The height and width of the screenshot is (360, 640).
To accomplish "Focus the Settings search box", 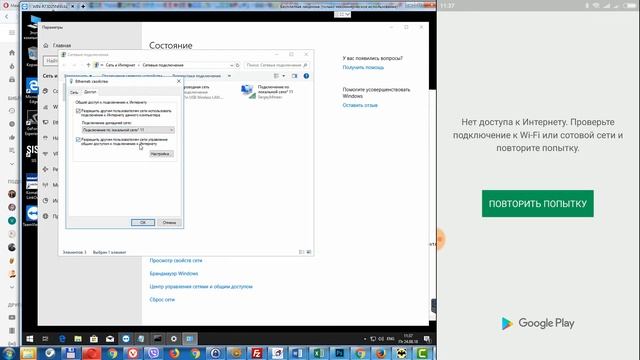I will (51, 61).
